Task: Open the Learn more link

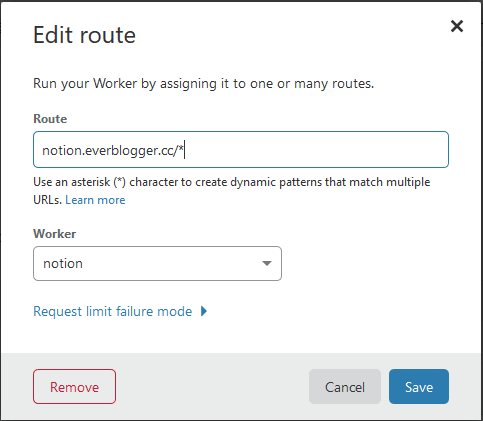Action: (x=95, y=200)
